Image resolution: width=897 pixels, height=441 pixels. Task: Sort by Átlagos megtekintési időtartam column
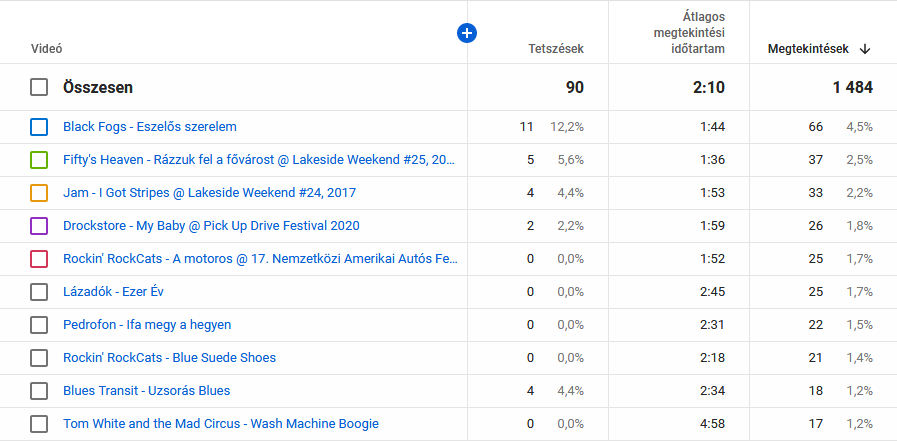682,33
